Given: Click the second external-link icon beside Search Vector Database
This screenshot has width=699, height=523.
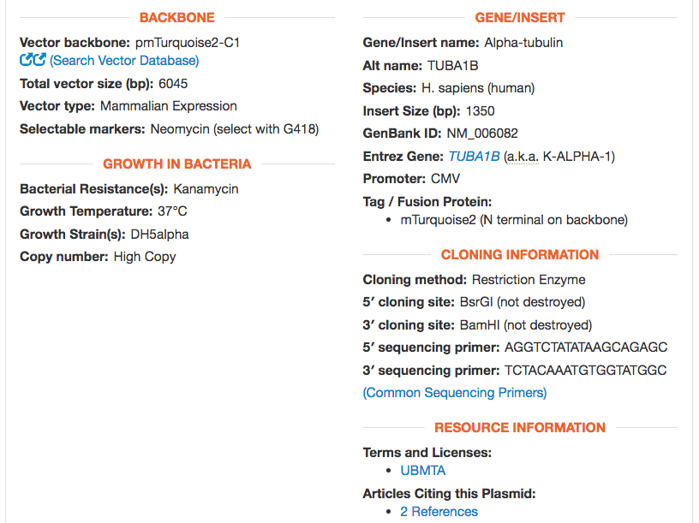Looking at the screenshot, I should pos(40,60).
